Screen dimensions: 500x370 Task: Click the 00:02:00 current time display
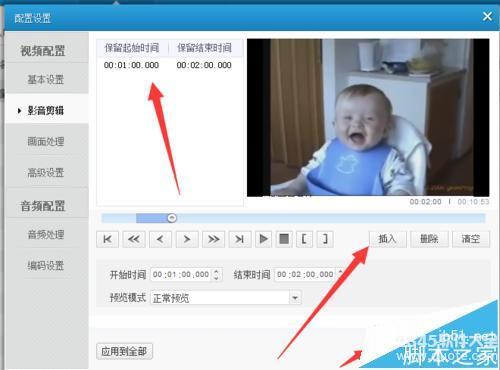point(426,202)
